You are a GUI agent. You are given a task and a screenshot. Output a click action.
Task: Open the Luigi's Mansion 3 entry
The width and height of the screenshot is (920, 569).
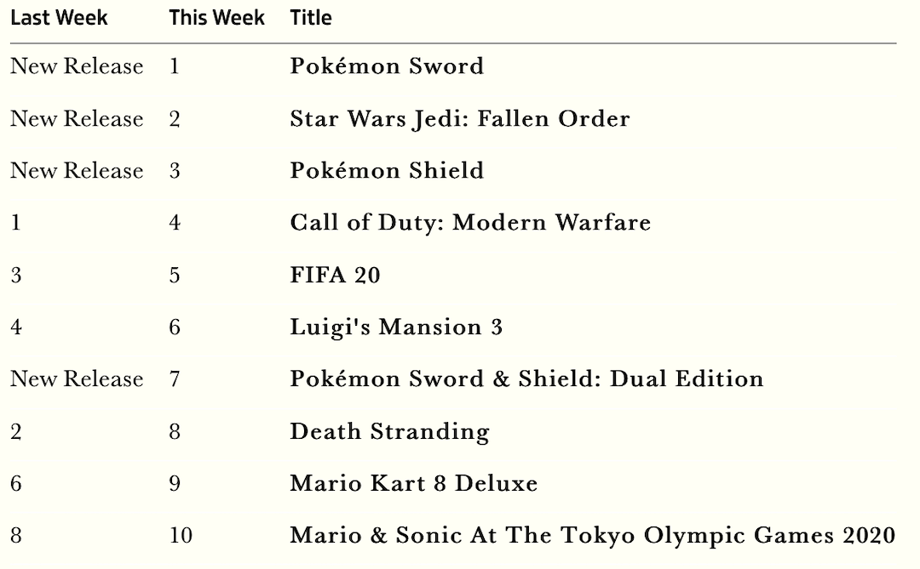tap(396, 327)
